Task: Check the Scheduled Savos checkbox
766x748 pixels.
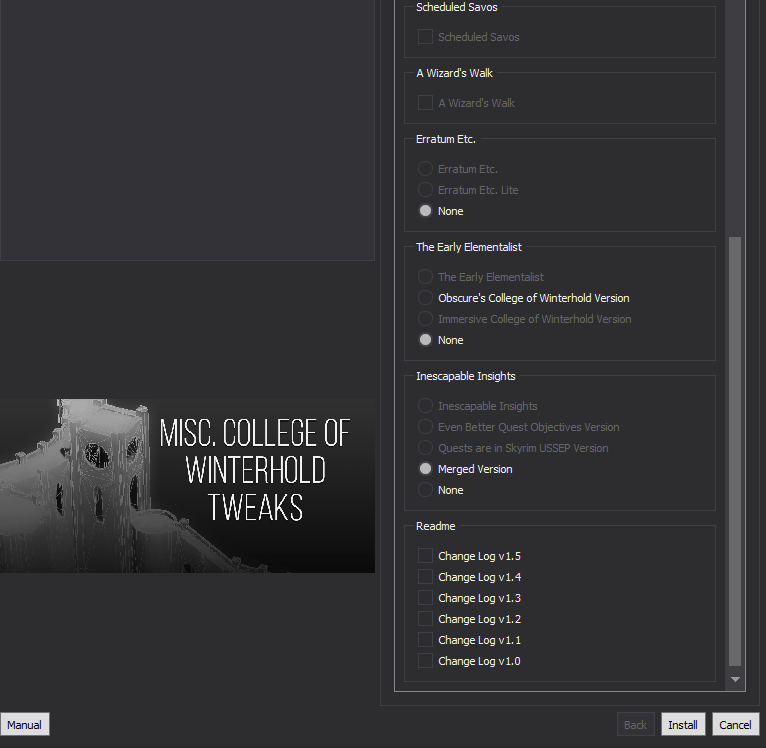Action: [x=425, y=37]
